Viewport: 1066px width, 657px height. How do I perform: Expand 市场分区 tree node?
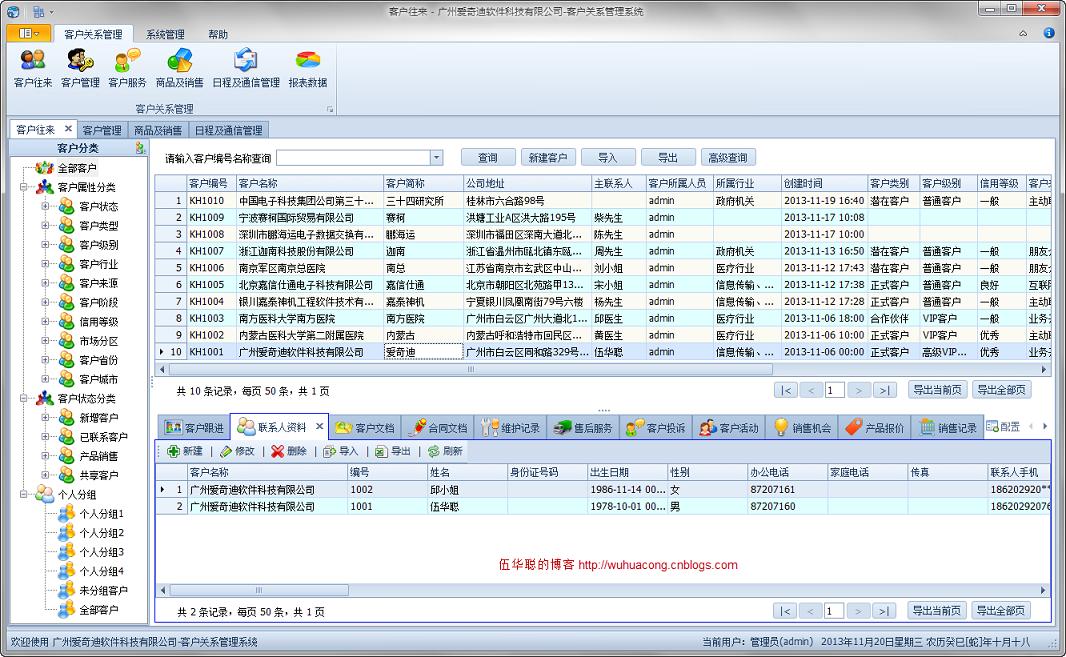pyautogui.click(x=45, y=340)
